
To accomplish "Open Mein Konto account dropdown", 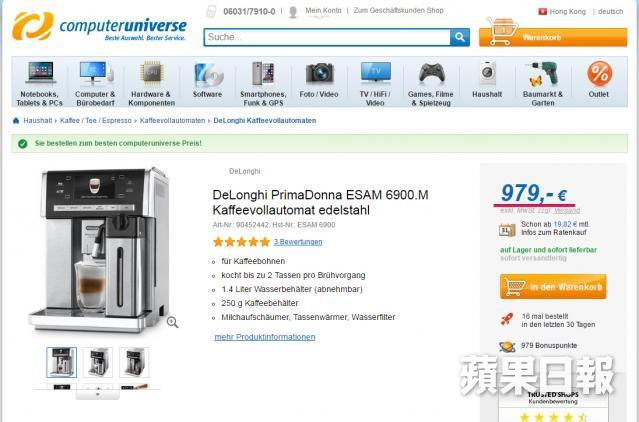I will [323, 11].
